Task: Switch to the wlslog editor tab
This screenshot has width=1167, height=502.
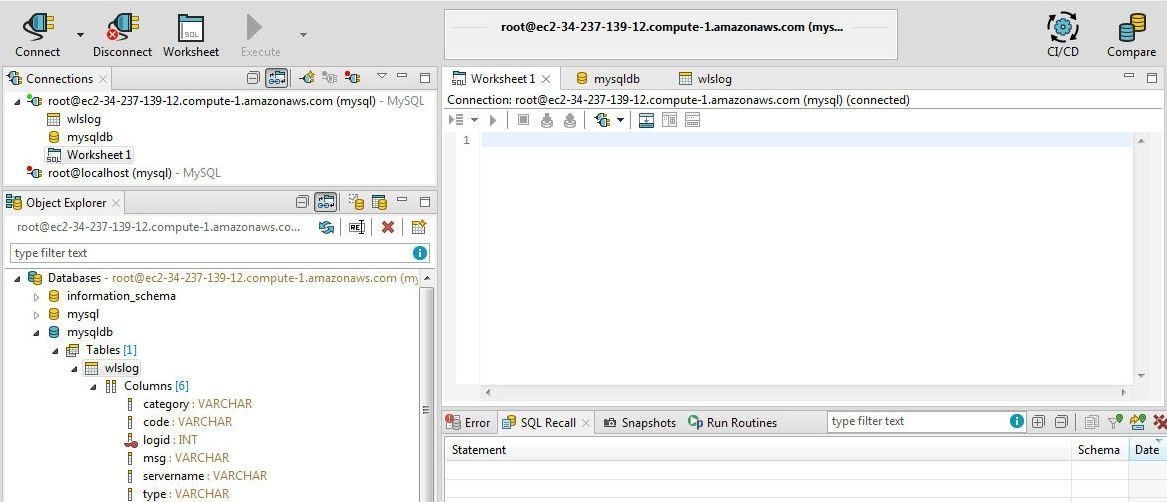Action: [x=706, y=79]
